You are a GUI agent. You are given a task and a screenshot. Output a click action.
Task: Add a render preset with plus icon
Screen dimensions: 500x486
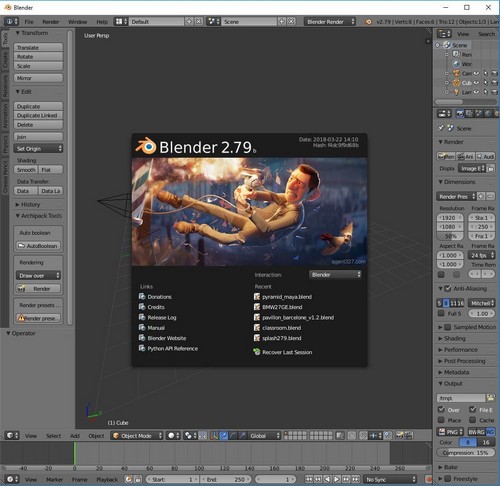click(x=481, y=196)
